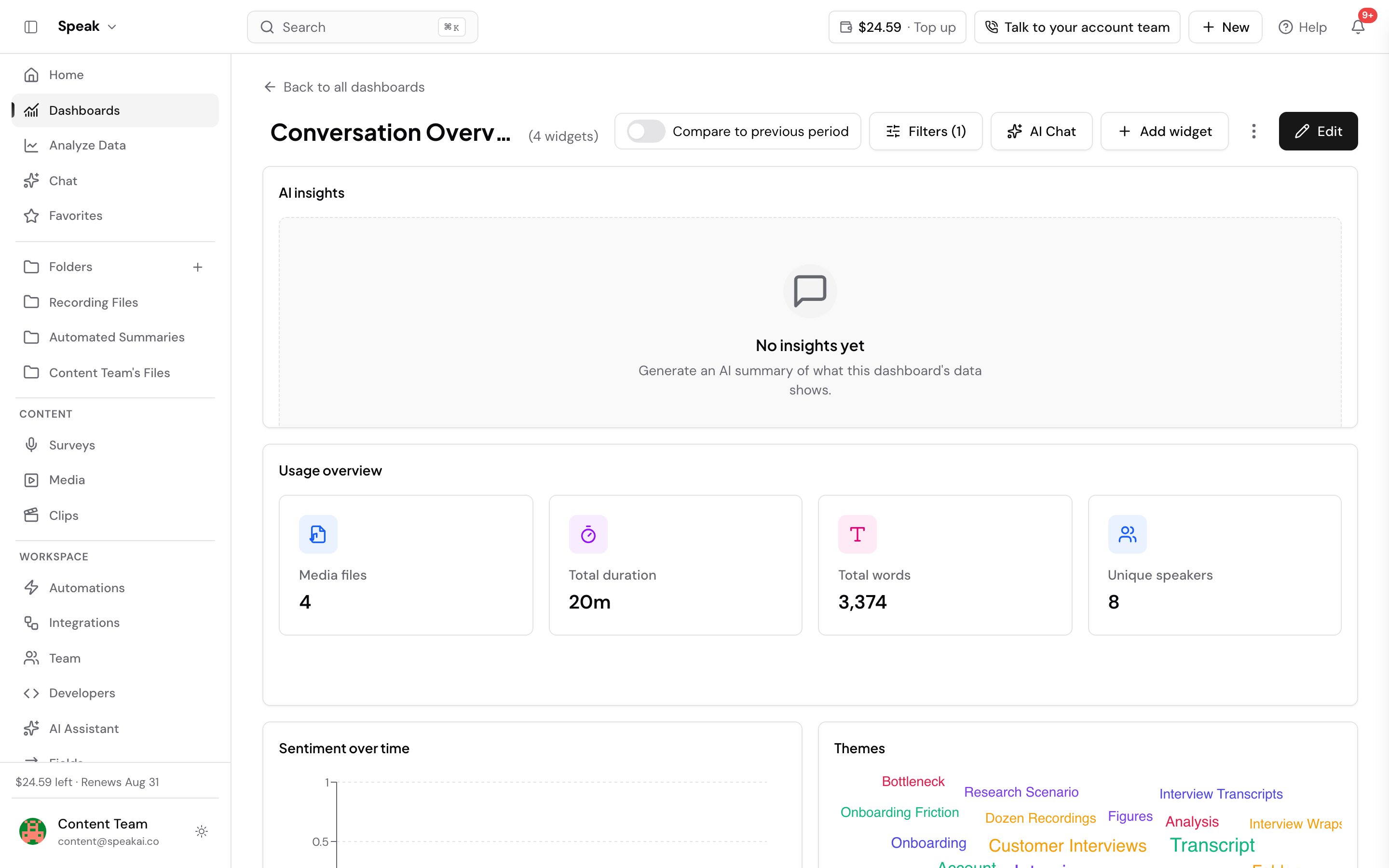Image resolution: width=1389 pixels, height=868 pixels.
Task: Open Developers in the sidebar
Action: pos(115,693)
